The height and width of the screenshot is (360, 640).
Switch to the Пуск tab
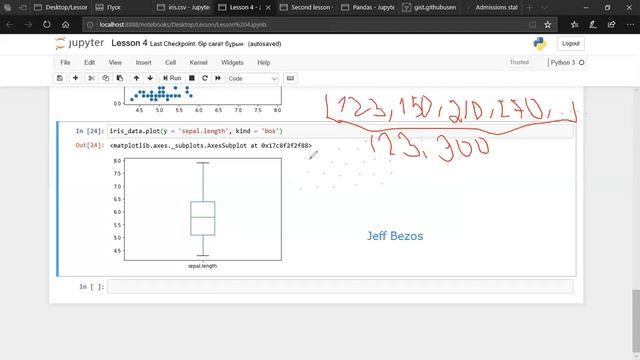(x=122, y=7)
